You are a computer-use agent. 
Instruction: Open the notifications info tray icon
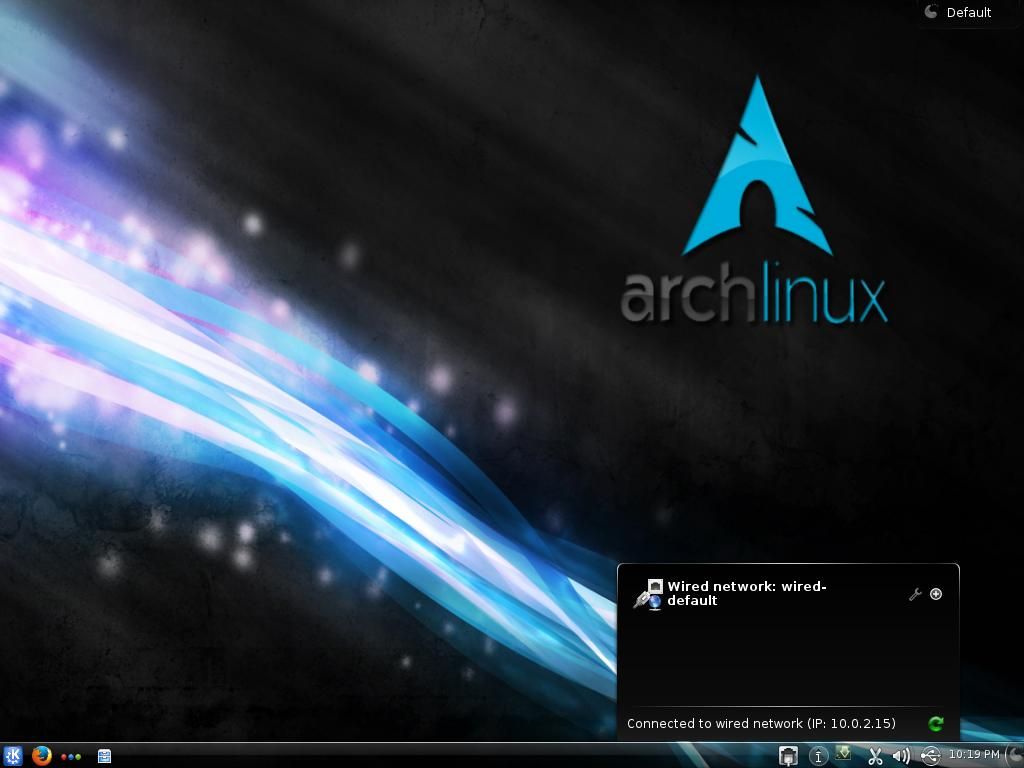(818, 756)
